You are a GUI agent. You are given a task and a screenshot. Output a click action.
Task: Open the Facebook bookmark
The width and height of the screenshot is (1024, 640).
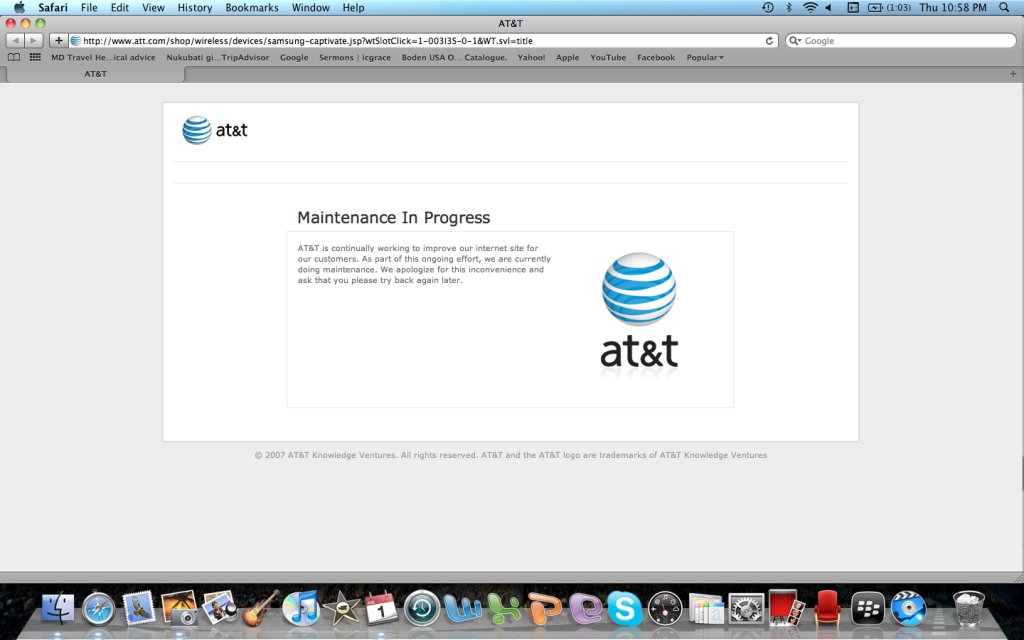point(656,57)
